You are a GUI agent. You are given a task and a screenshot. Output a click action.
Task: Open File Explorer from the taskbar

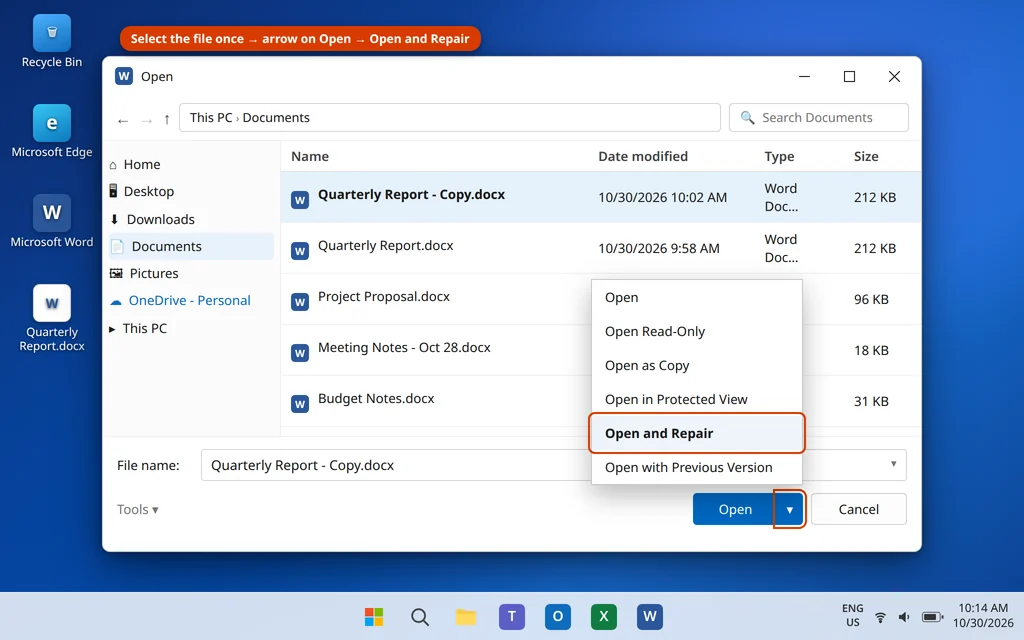pyautogui.click(x=466, y=616)
